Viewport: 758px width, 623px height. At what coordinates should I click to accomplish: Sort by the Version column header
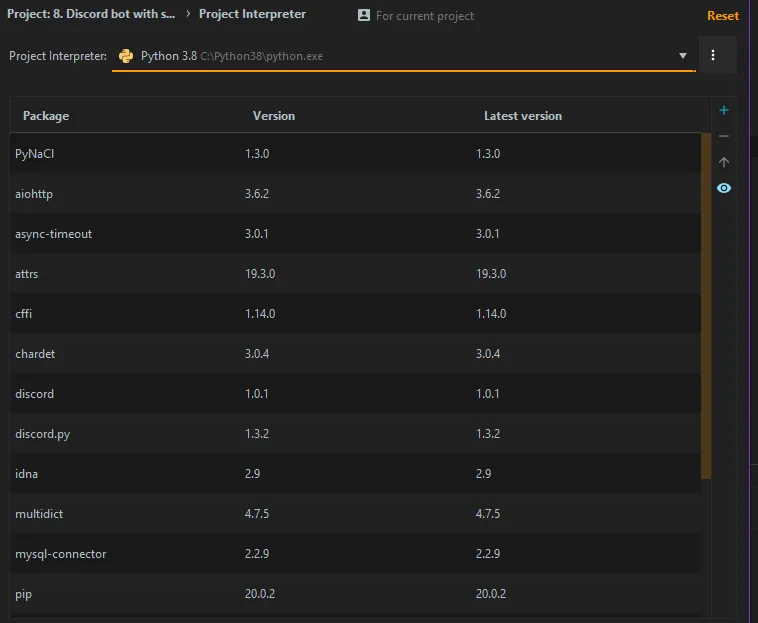(274, 116)
